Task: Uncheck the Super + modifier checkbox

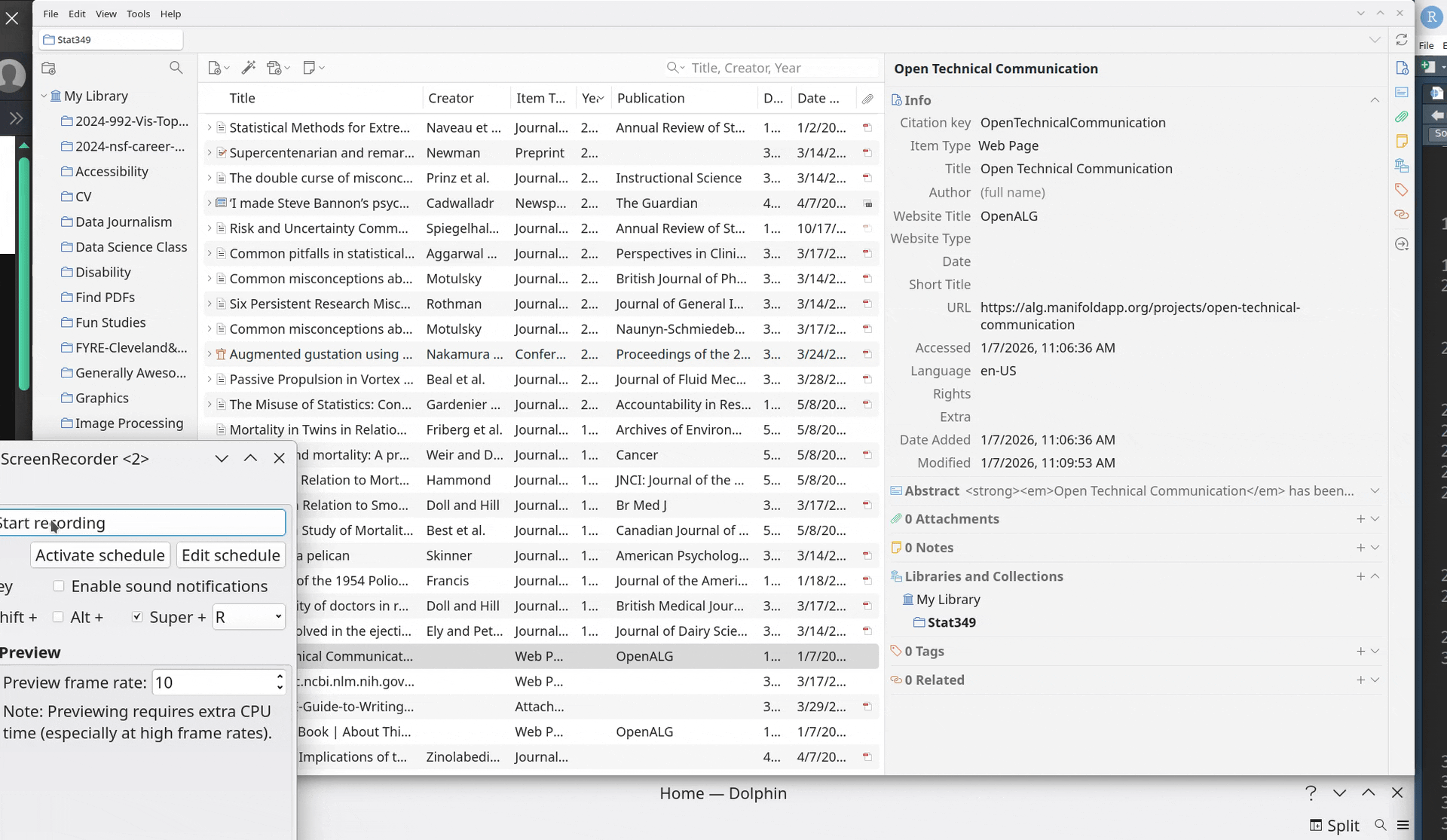Action: pos(137,617)
